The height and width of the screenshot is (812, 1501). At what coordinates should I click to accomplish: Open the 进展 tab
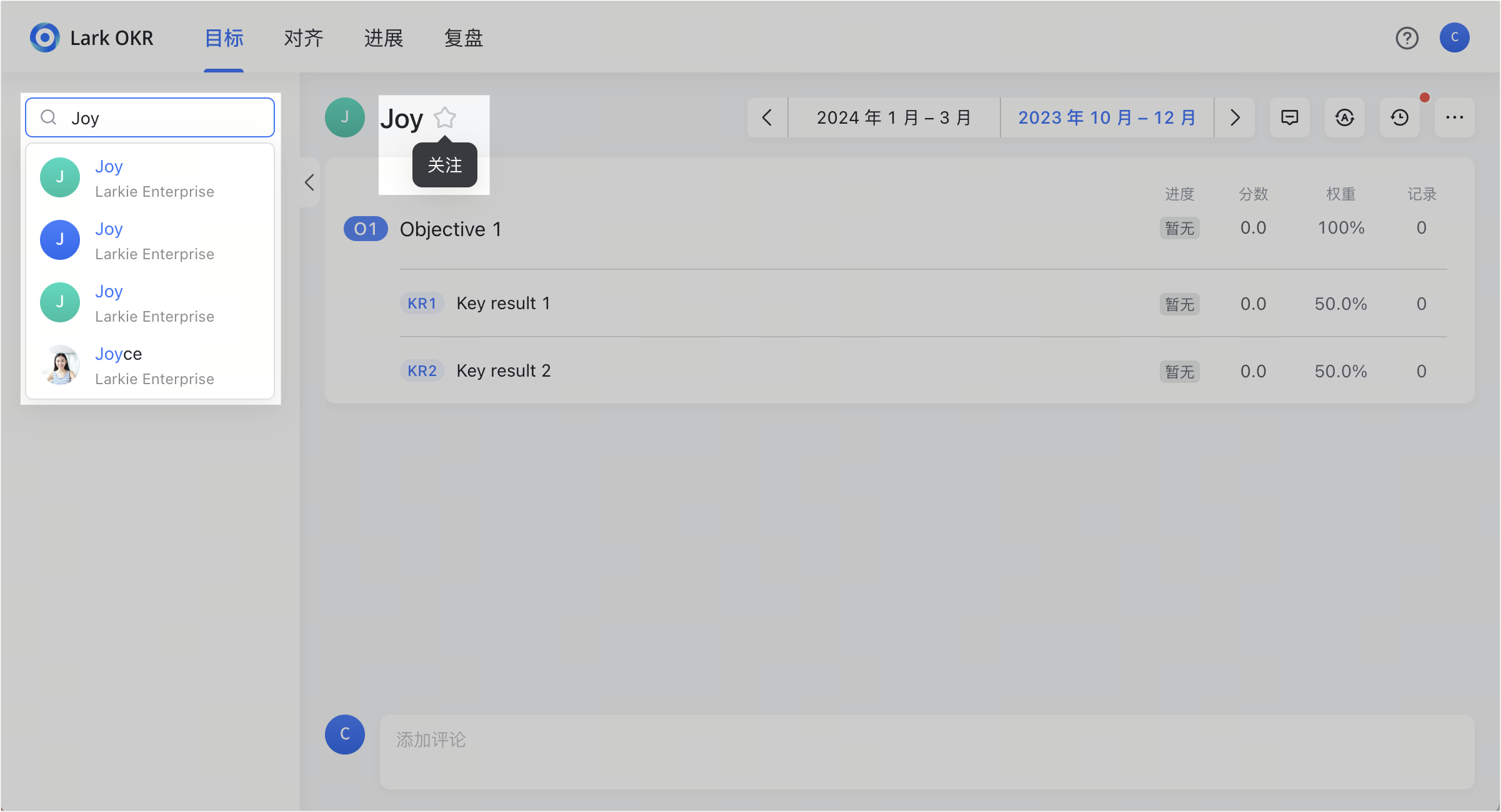[384, 38]
